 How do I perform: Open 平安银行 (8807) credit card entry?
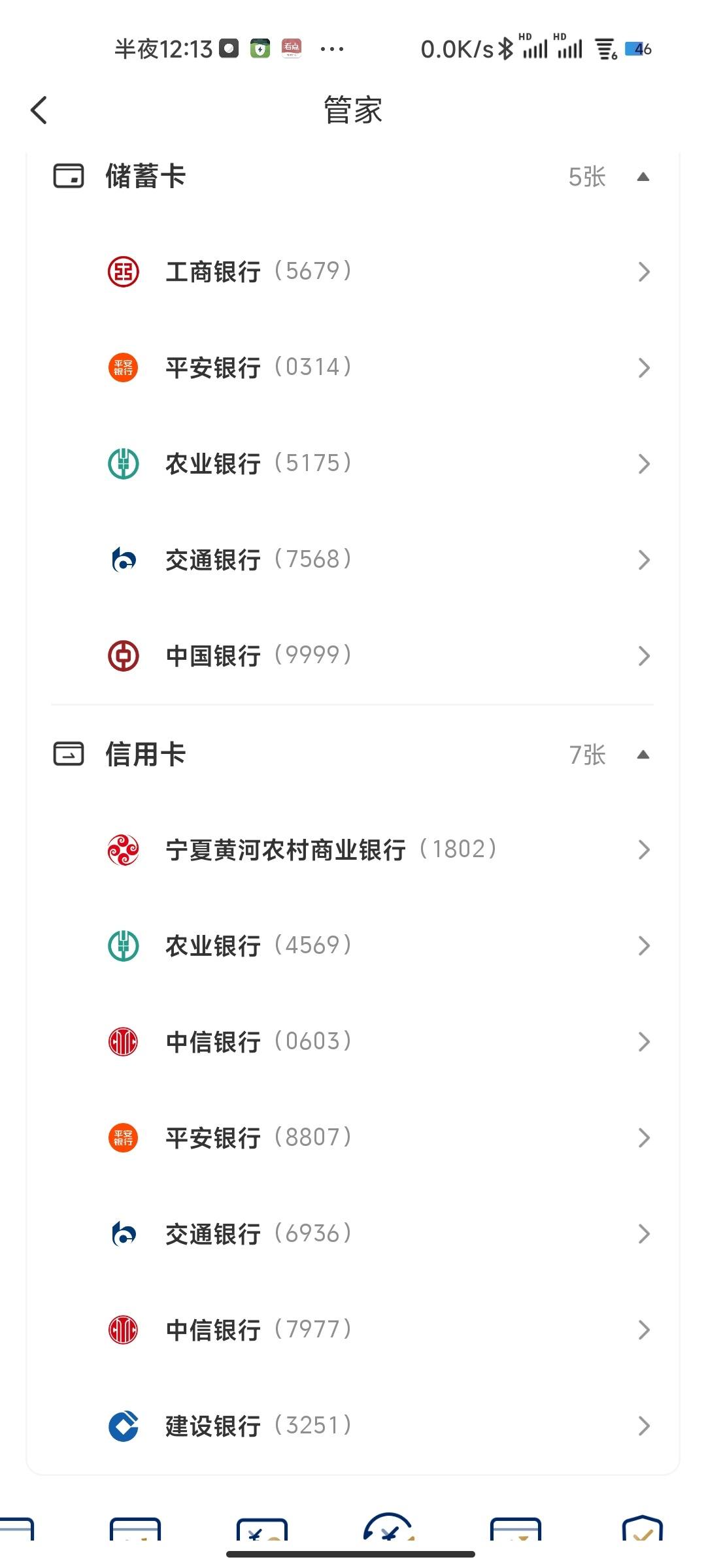click(x=353, y=1137)
